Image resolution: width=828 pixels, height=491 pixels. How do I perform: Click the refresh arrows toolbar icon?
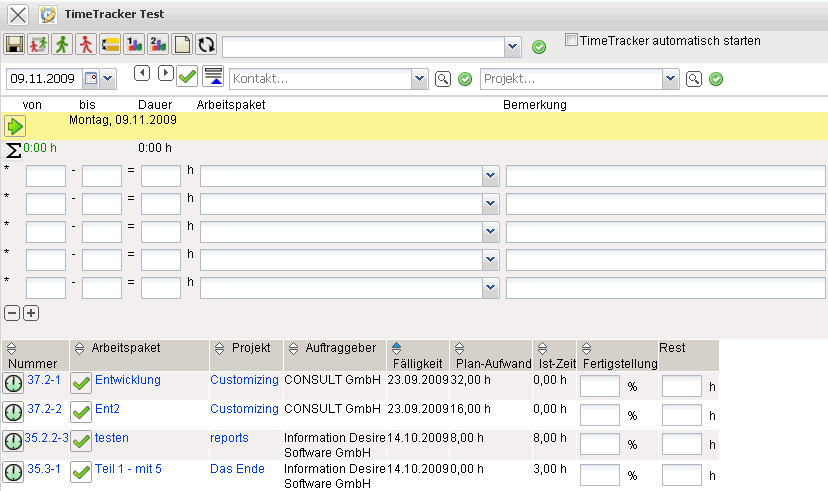(x=206, y=44)
